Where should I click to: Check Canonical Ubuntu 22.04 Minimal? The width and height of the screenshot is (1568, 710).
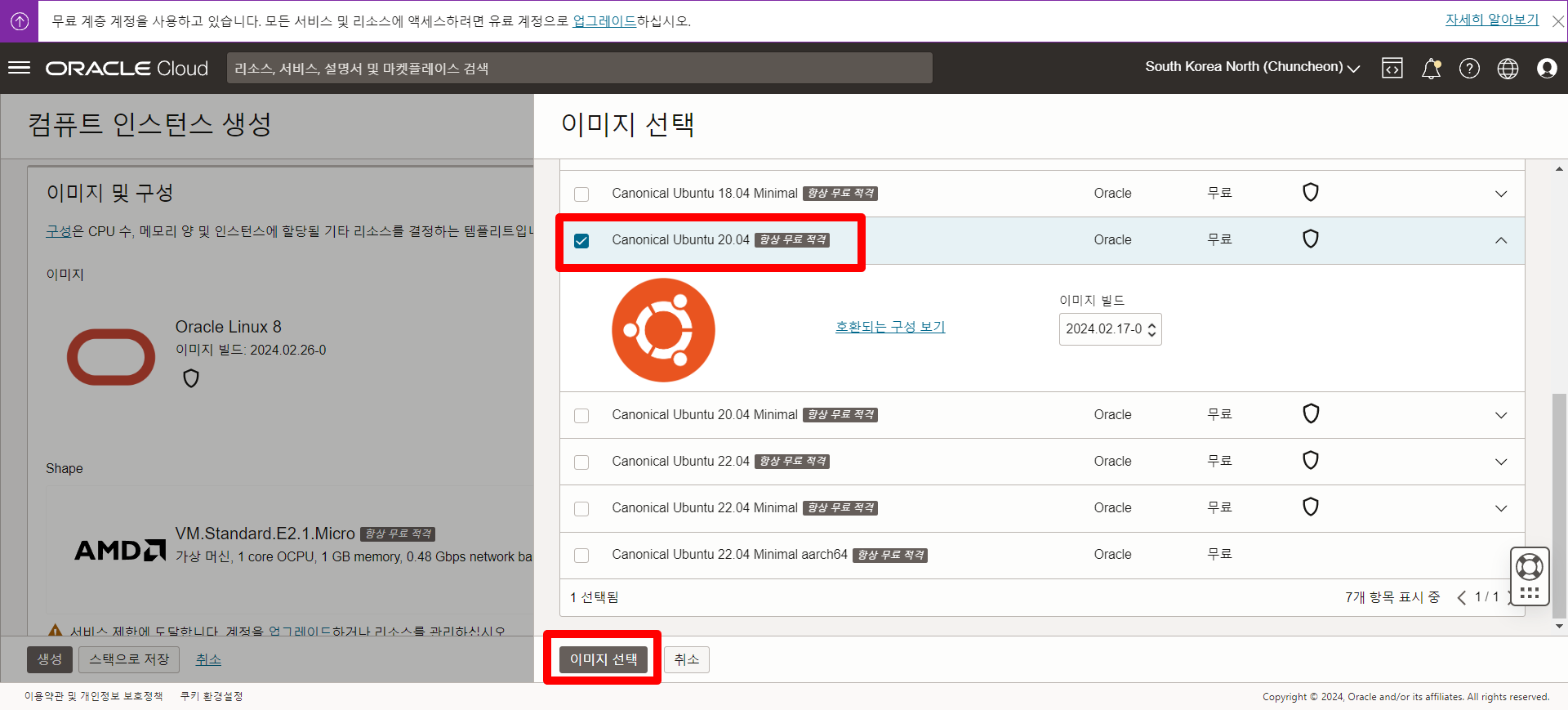click(x=581, y=508)
